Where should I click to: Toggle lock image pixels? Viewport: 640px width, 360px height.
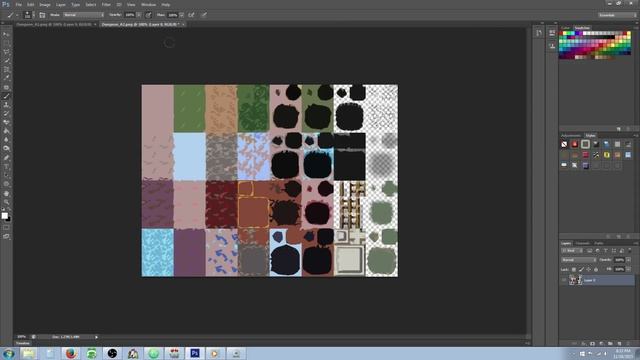tap(581, 269)
